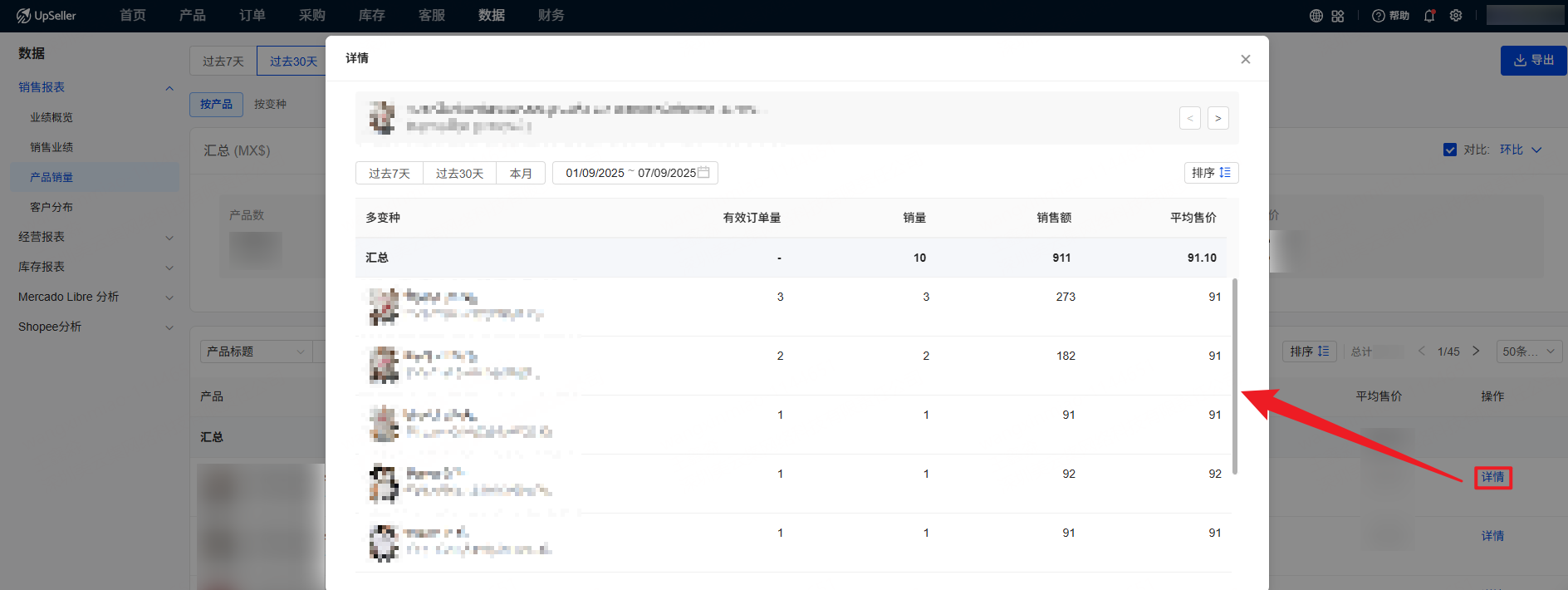
Task: Select 本月 date range in dialog
Action: point(521,173)
